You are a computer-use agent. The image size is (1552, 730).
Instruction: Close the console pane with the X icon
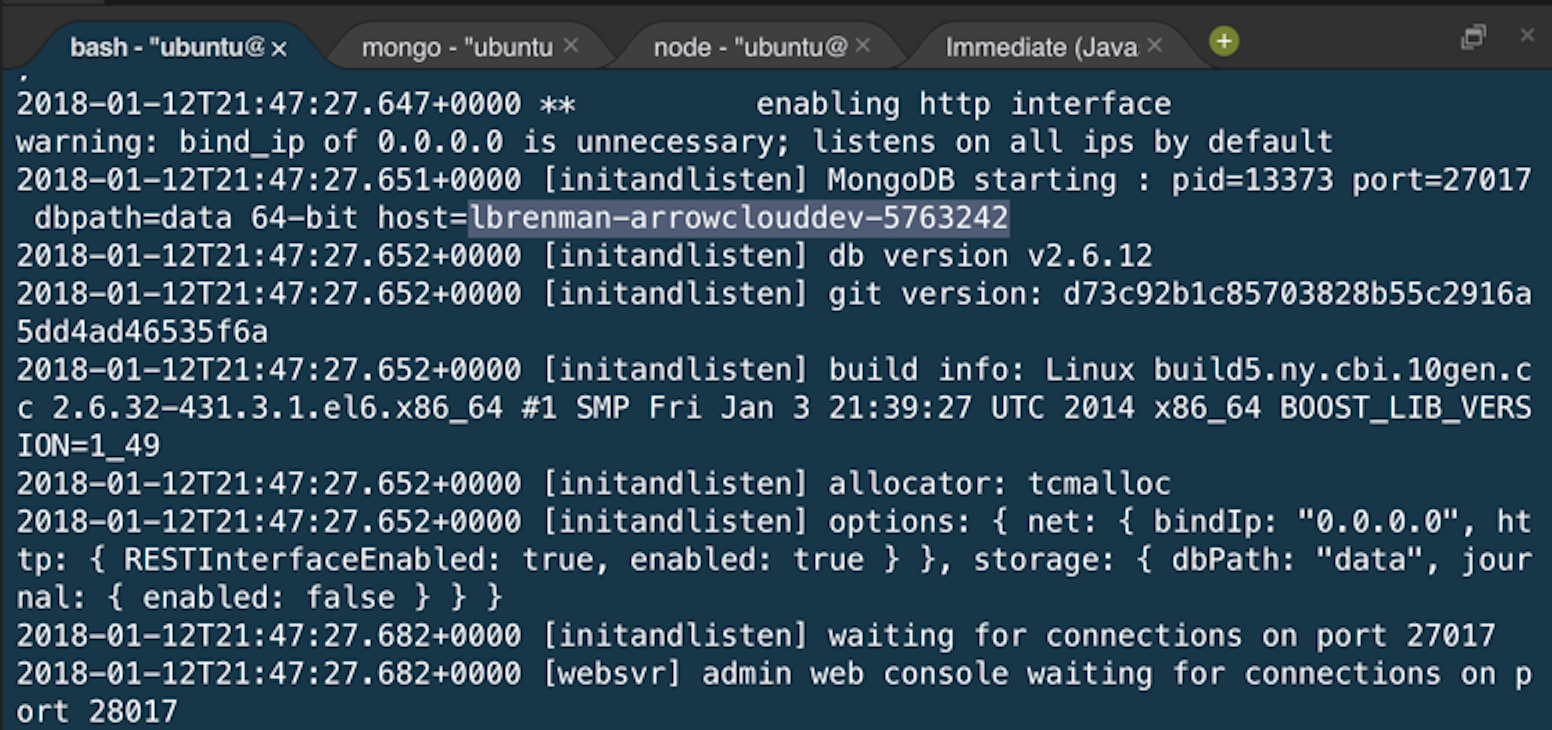click(1527, 36)
